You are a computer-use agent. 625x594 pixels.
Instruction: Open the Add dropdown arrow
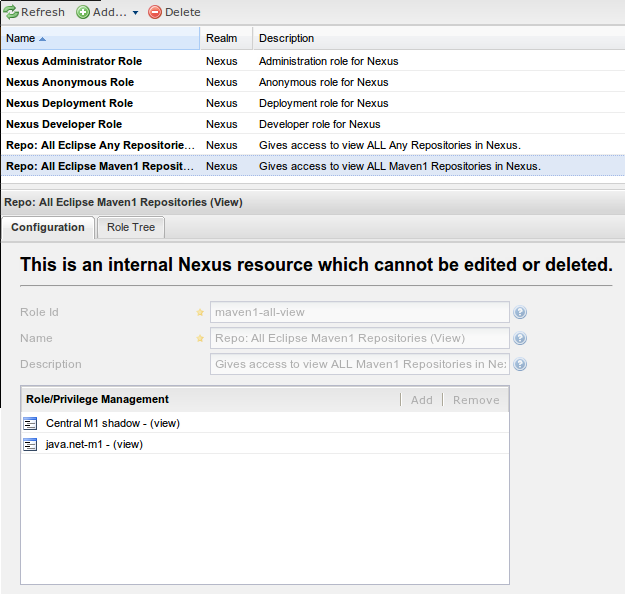(136, 13)
